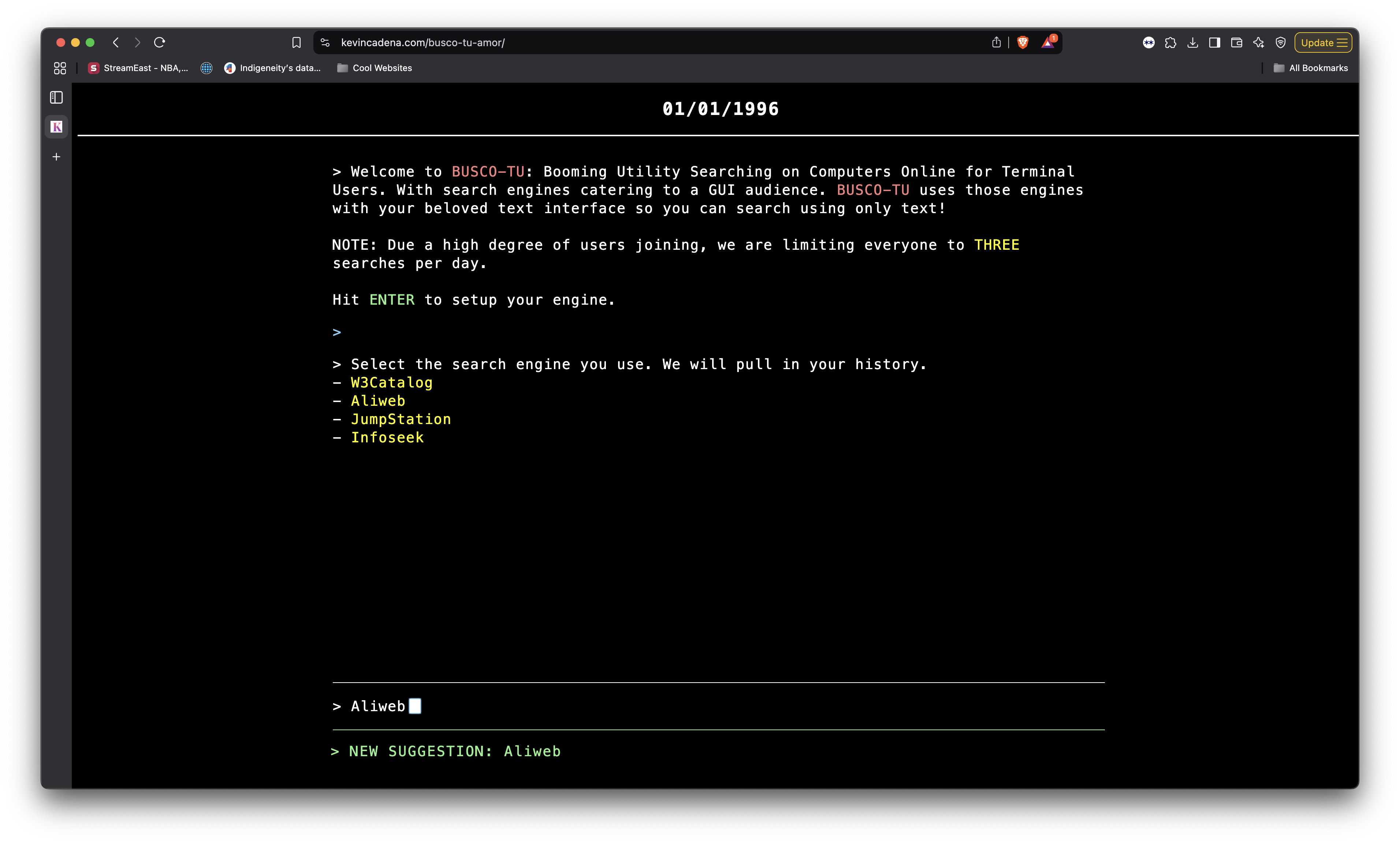
Task: Click the 01/01/1996 date header
Action: click(720, 109)
